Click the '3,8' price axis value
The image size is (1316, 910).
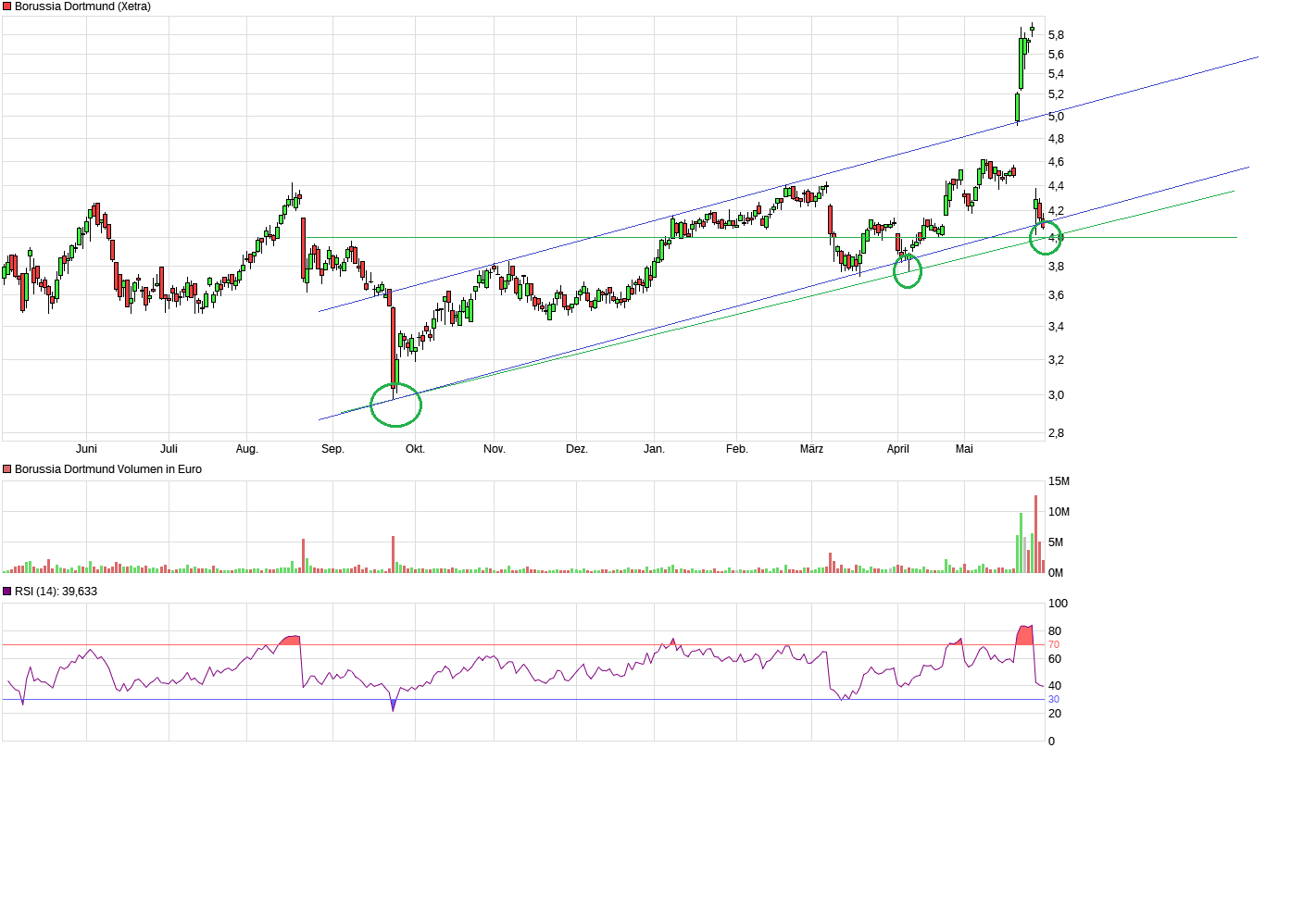click(x=1056, y=267)
